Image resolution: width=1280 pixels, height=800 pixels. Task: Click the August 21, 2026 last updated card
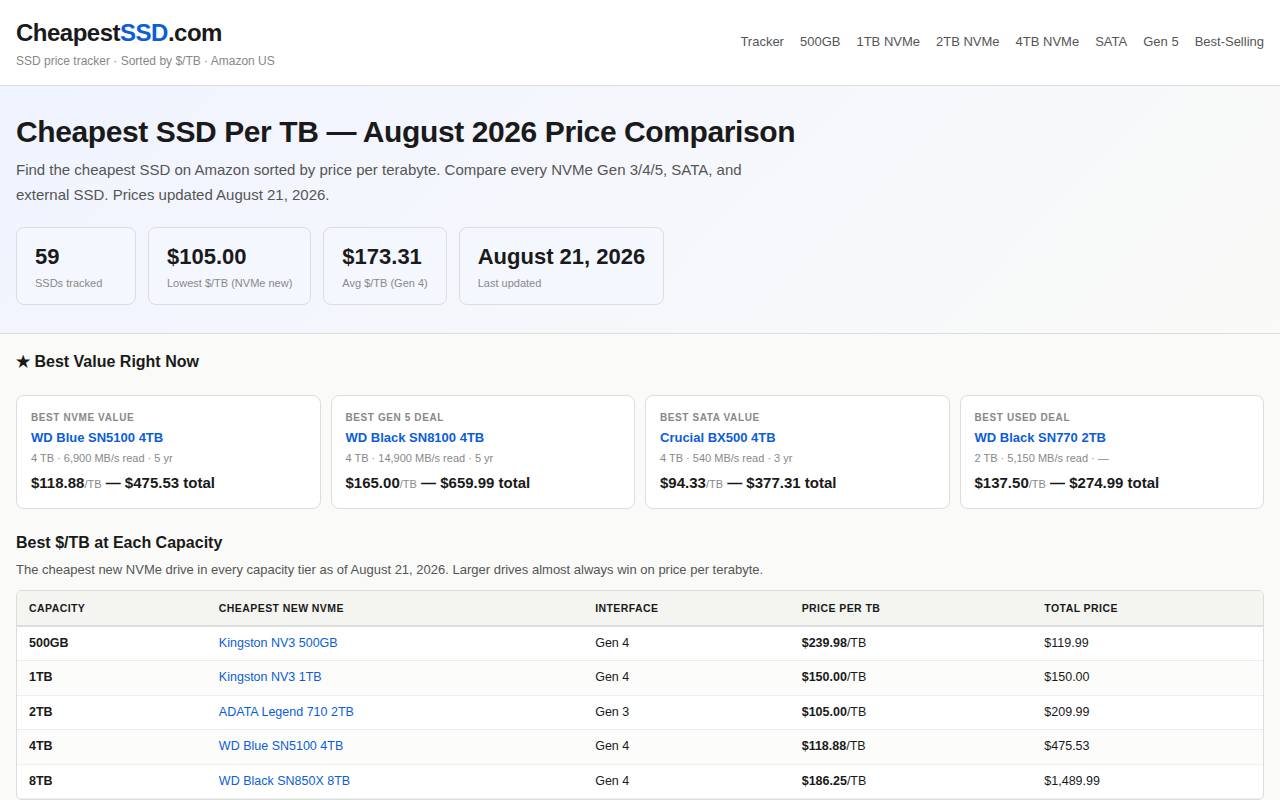tap(561, 266)
